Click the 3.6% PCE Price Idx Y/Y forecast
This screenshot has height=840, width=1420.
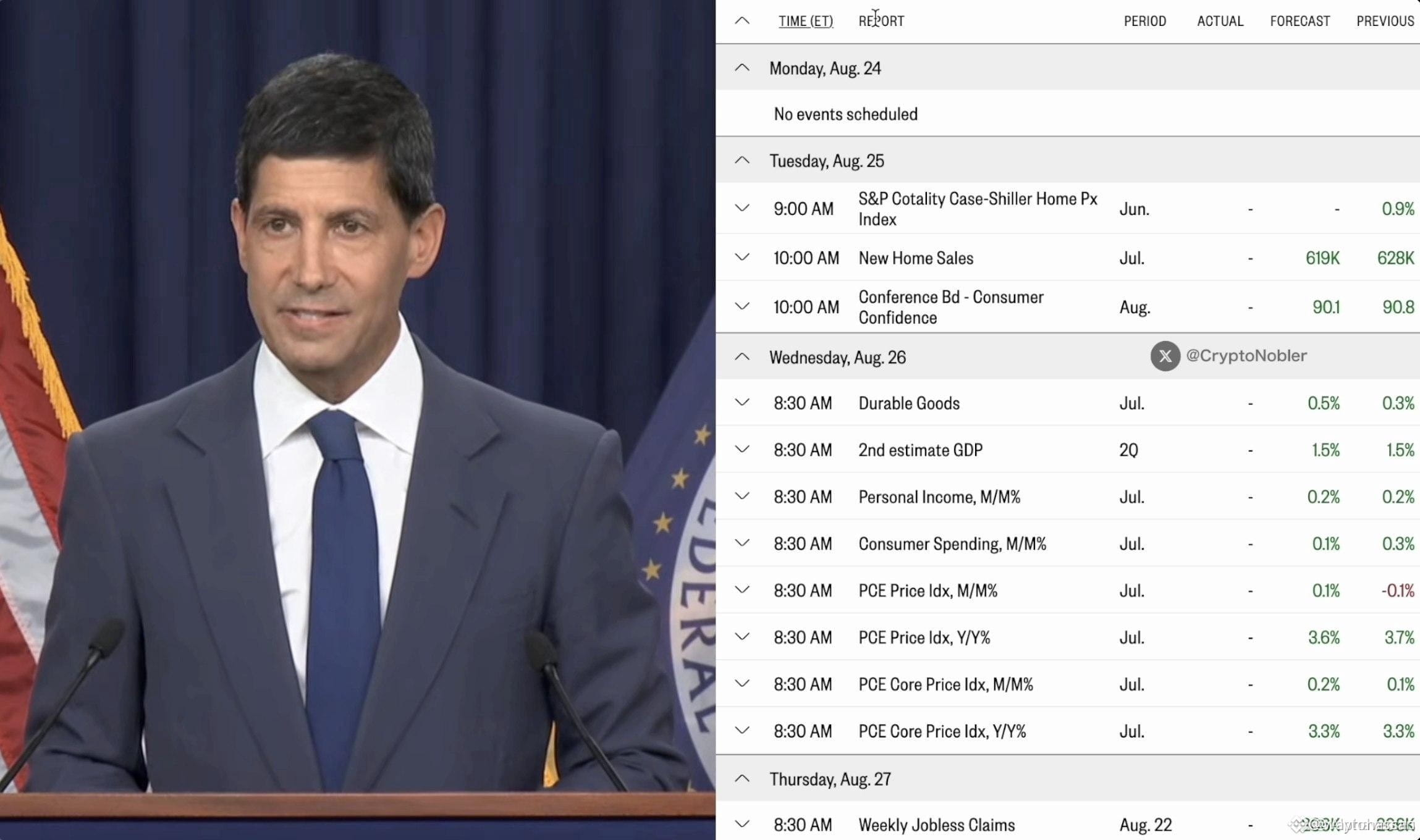pos(1324,638)
